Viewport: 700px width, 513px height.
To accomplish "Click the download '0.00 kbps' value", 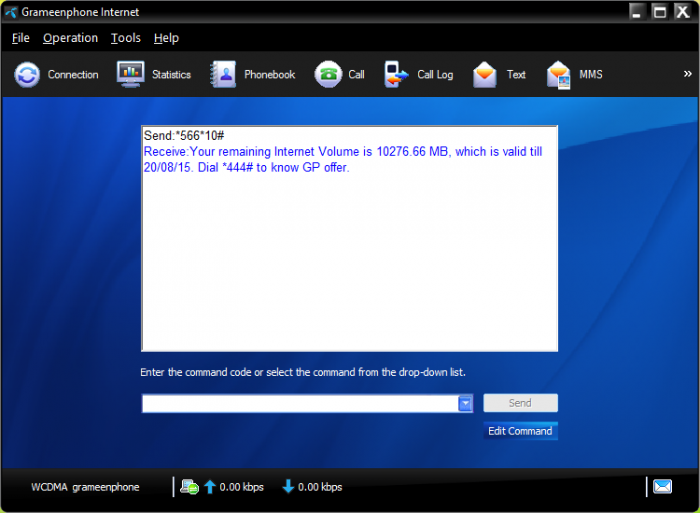I will click(x=320, y=487).
